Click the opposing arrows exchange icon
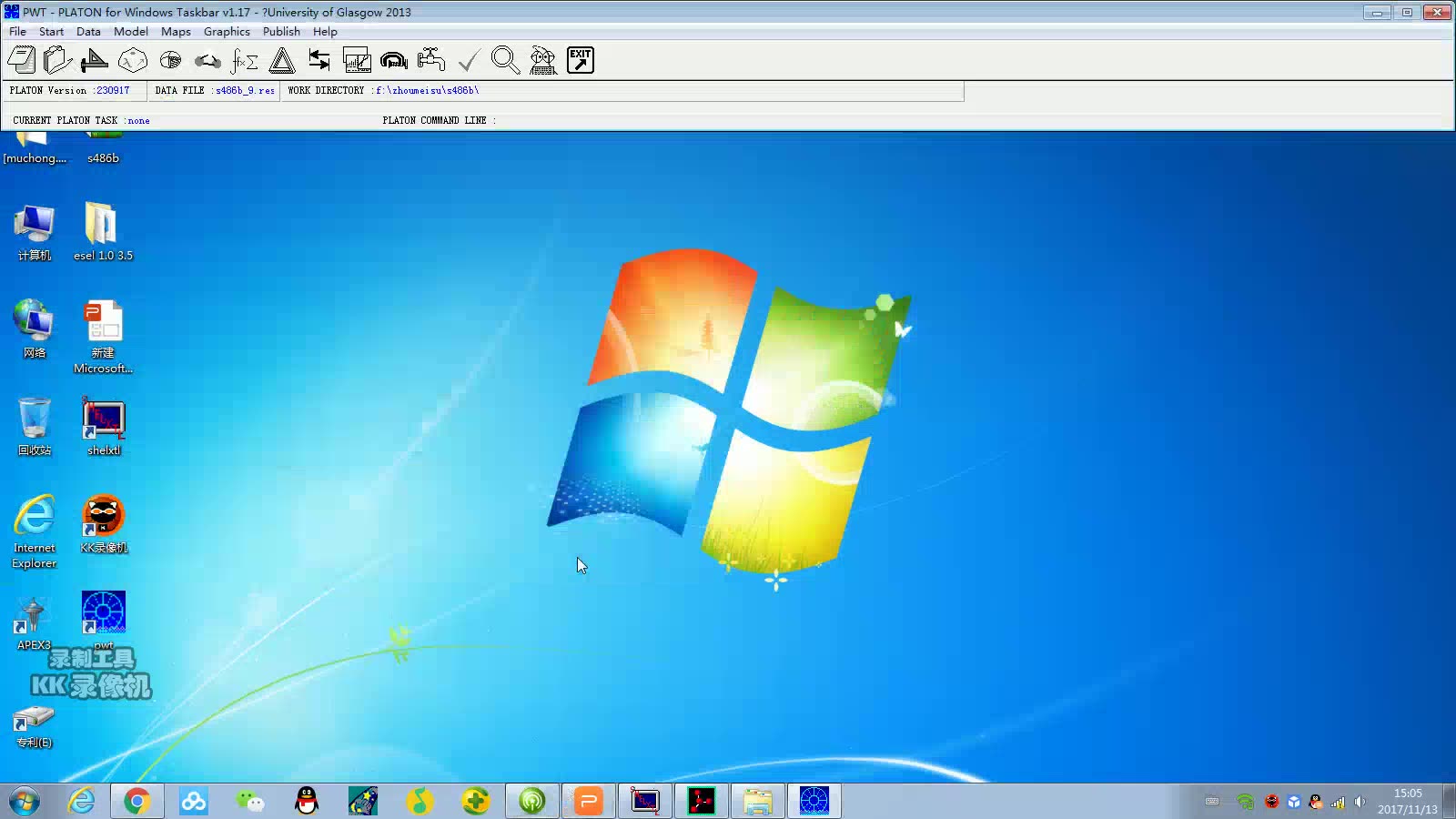Viewport: 1456px width, 819px height. (x=319, y=60)
